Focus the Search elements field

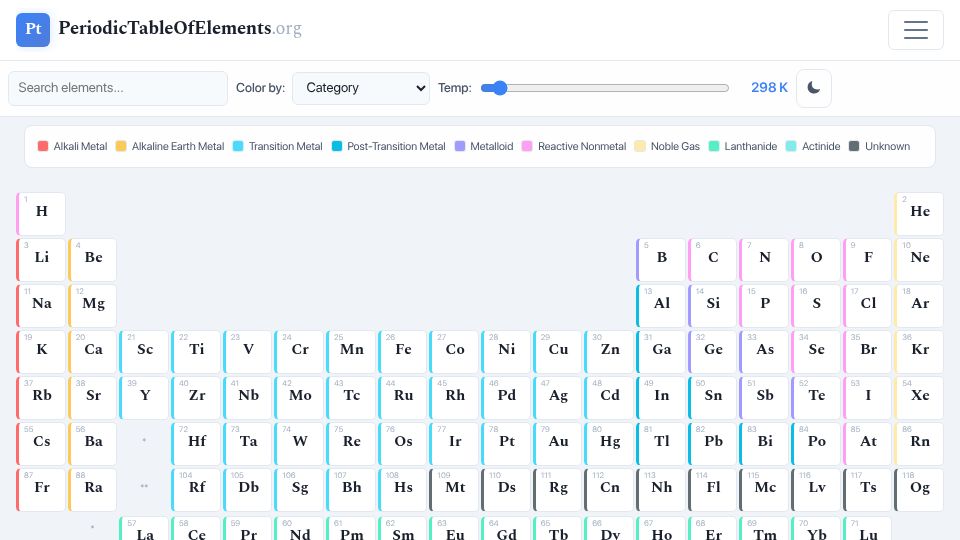[x=118, y=88]
